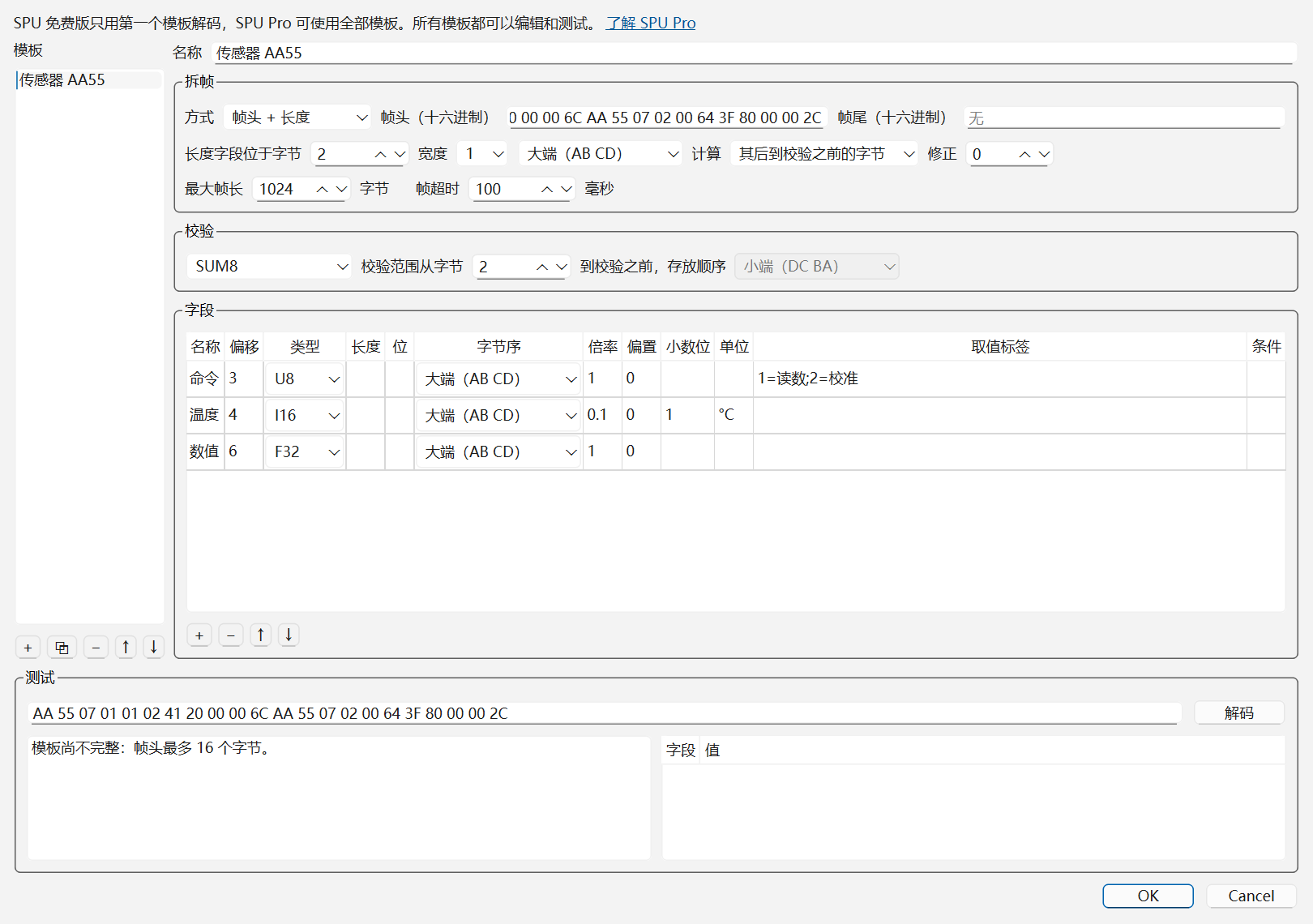Image resolution: width=1313 pixels, height=924 pixels.
Task: Click the Cancel button
Action: [1251, 896]
